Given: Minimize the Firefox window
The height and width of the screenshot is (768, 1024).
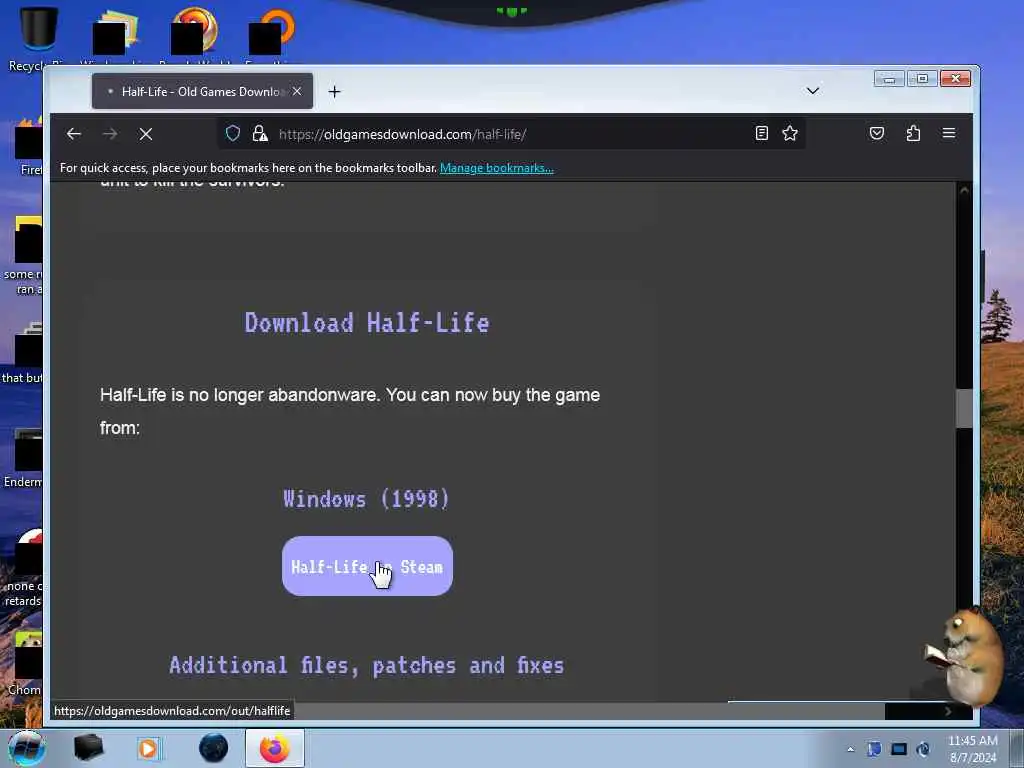Looking at the screenshot, I should click(889, 79).
